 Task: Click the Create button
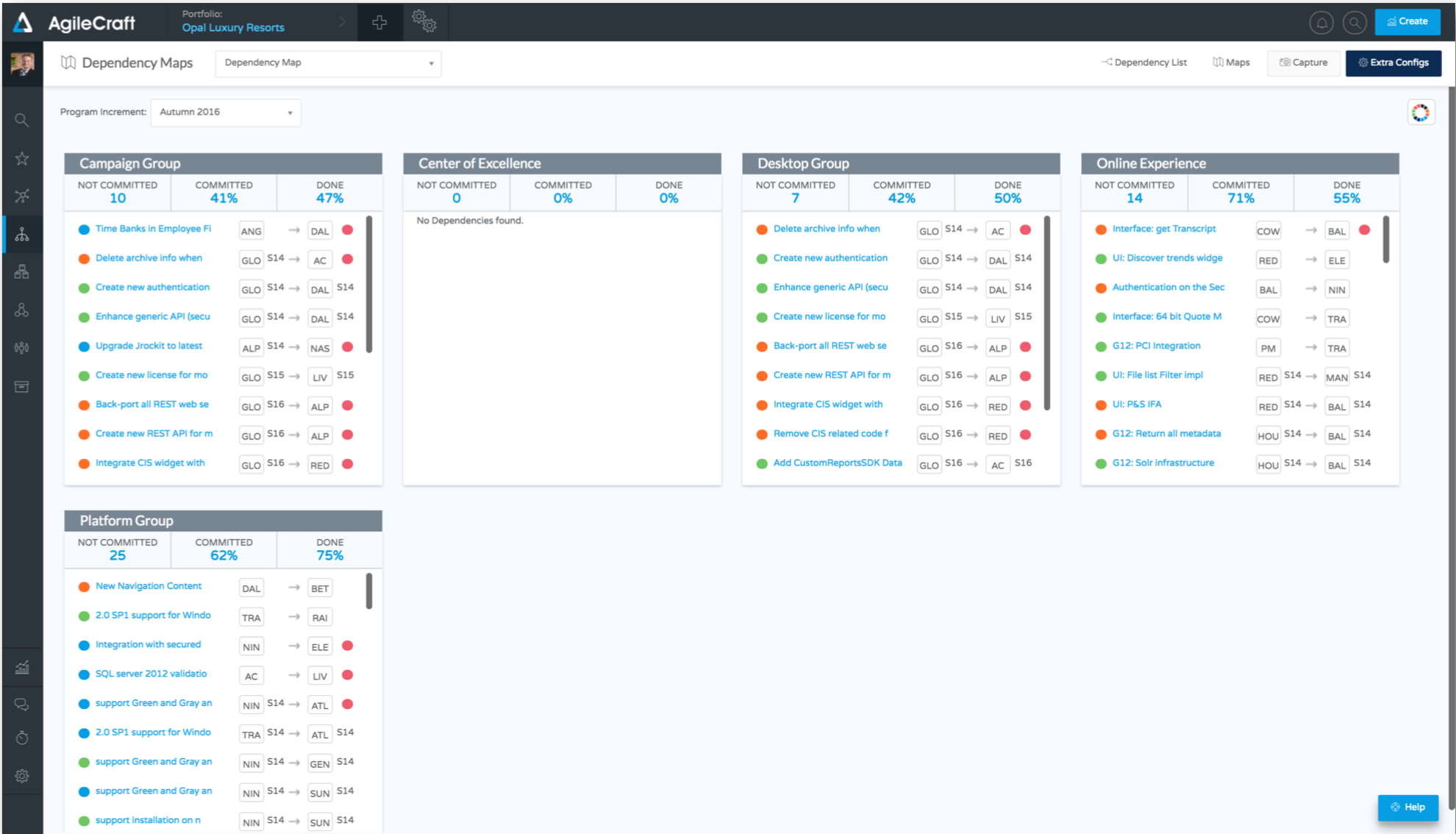pyautogui.click(x=1407, y=21)
